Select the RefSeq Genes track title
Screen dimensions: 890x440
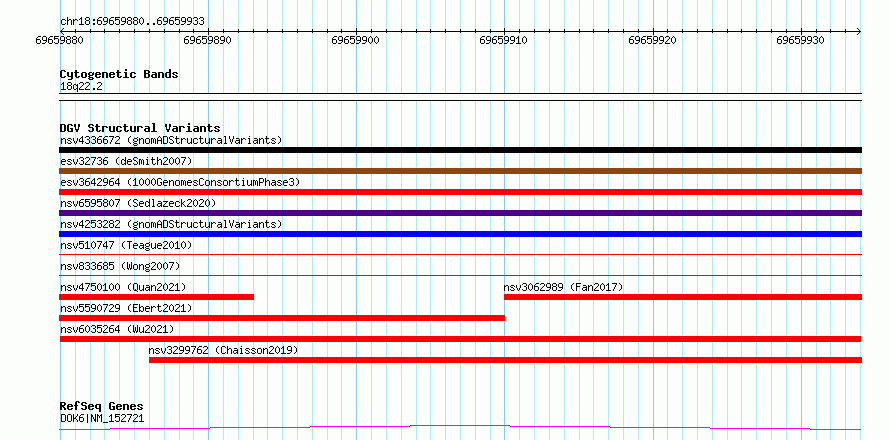pos(102,407)
